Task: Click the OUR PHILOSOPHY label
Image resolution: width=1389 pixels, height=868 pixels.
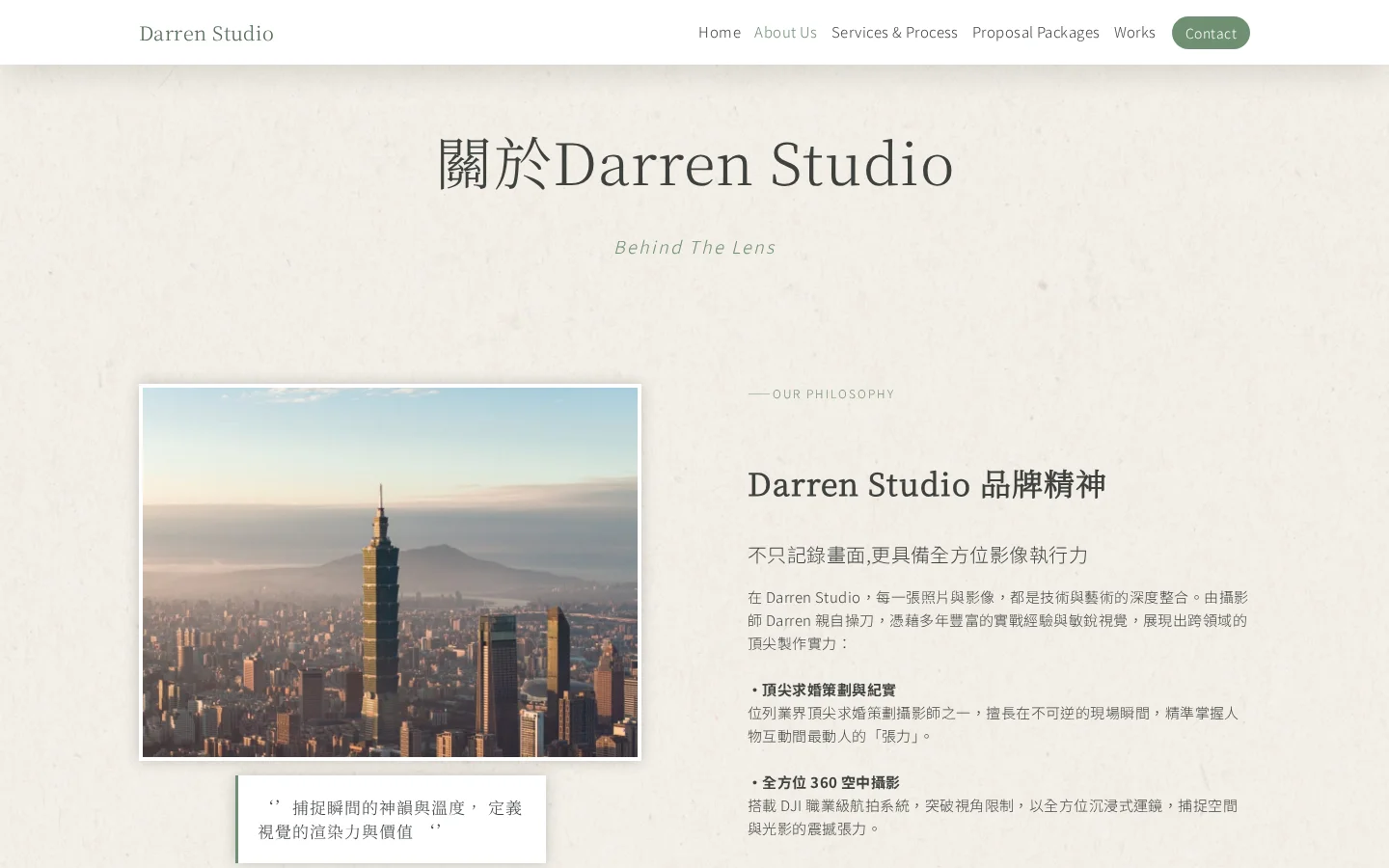Action: click(x=833, y=393)
